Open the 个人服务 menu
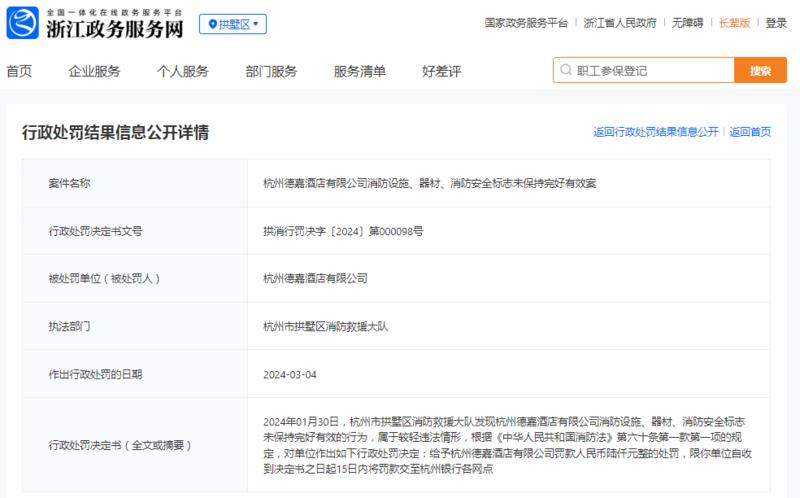 (183, 71)
